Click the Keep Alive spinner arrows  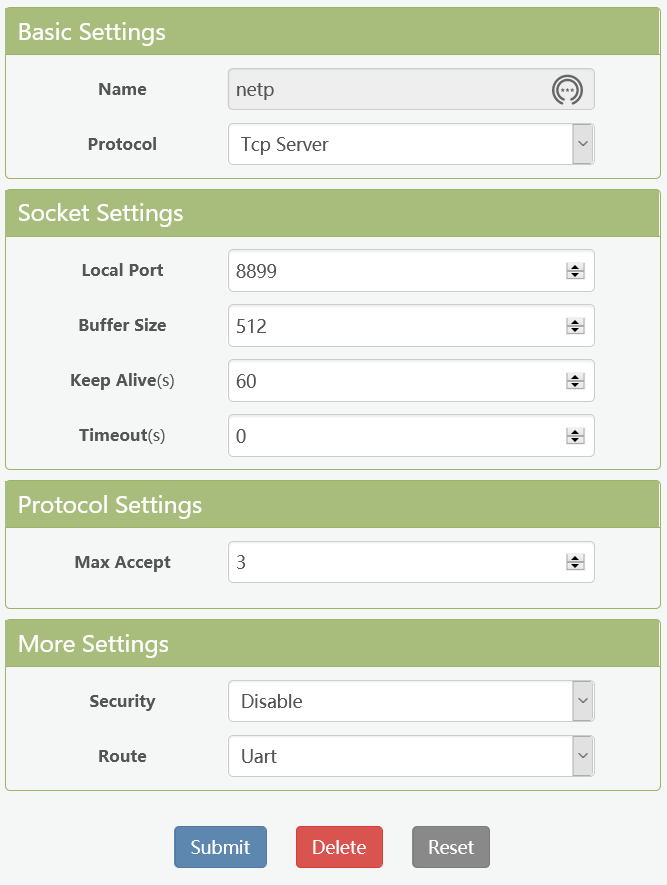pyautogui.click(x=575, y=381)
